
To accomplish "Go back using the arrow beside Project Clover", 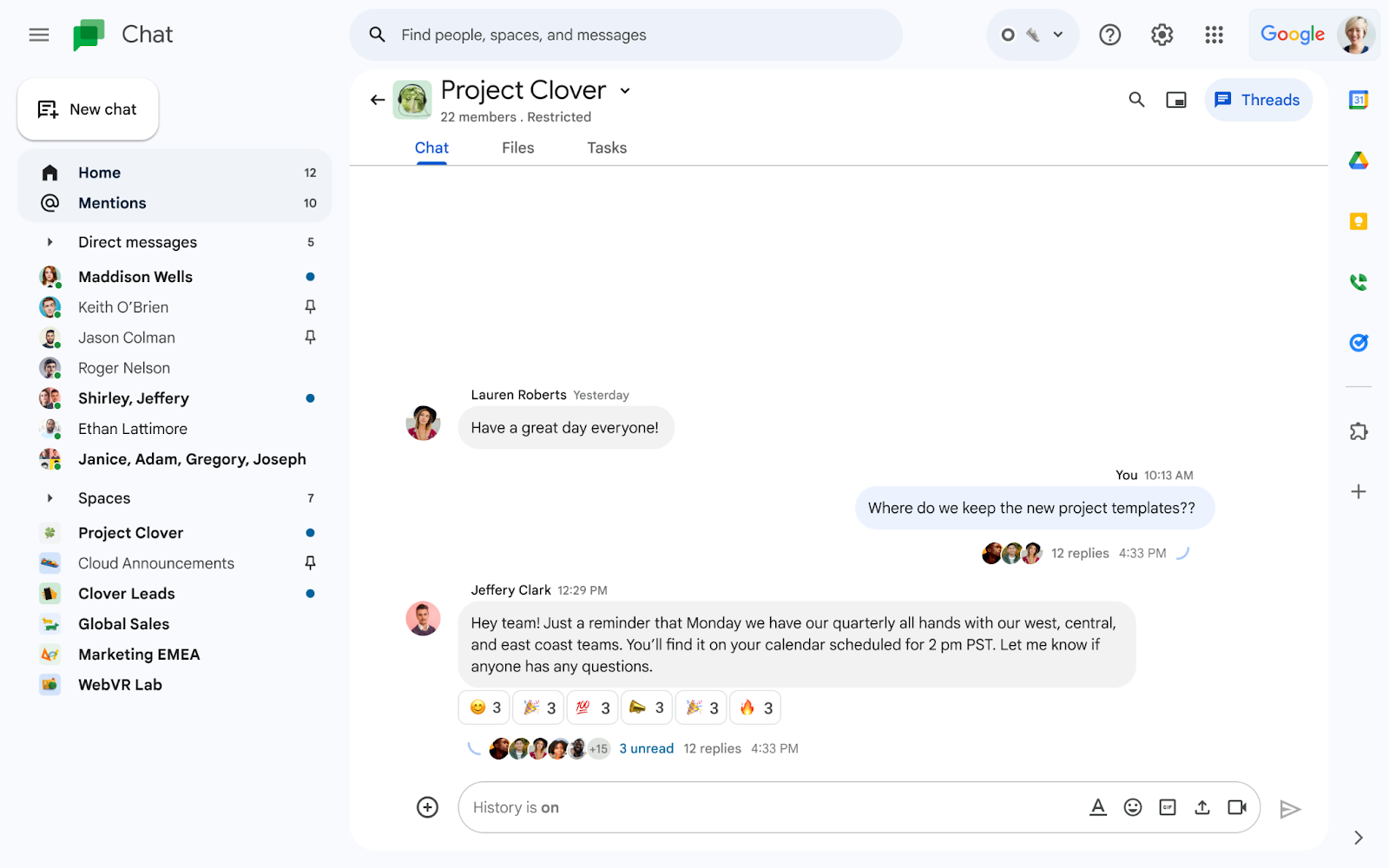I will pyautogui.click(x=378, y=100).
